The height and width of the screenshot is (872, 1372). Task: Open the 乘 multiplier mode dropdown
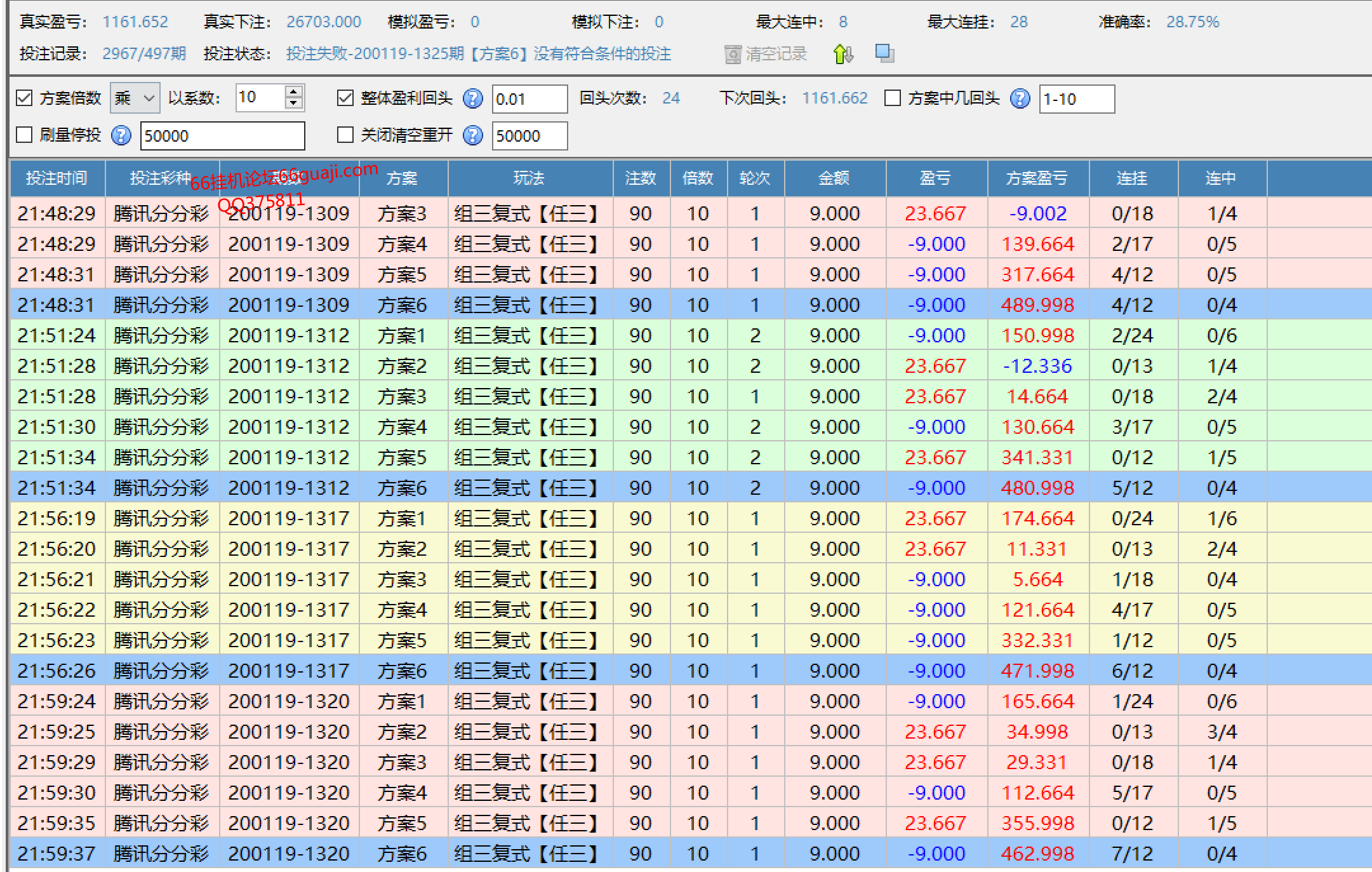pyautogui.click(x=135, y=98)
